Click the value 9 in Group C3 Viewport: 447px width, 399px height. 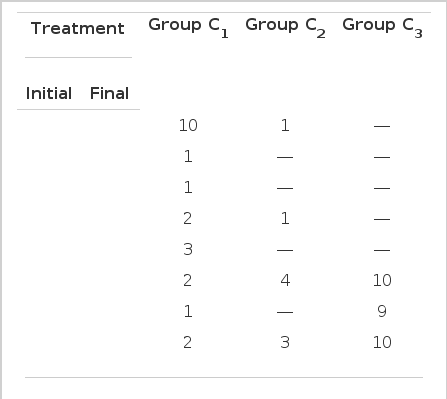(x=382, y=311)
